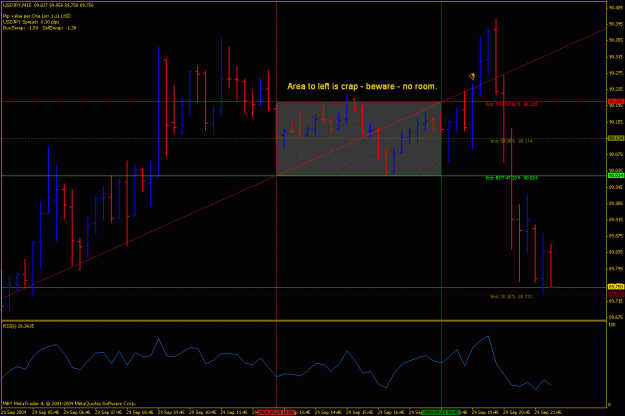The width and height of the screenshot is (625, 416).
Task: Click the green 90.024 price tag on axis
Action: pos(616,175)
